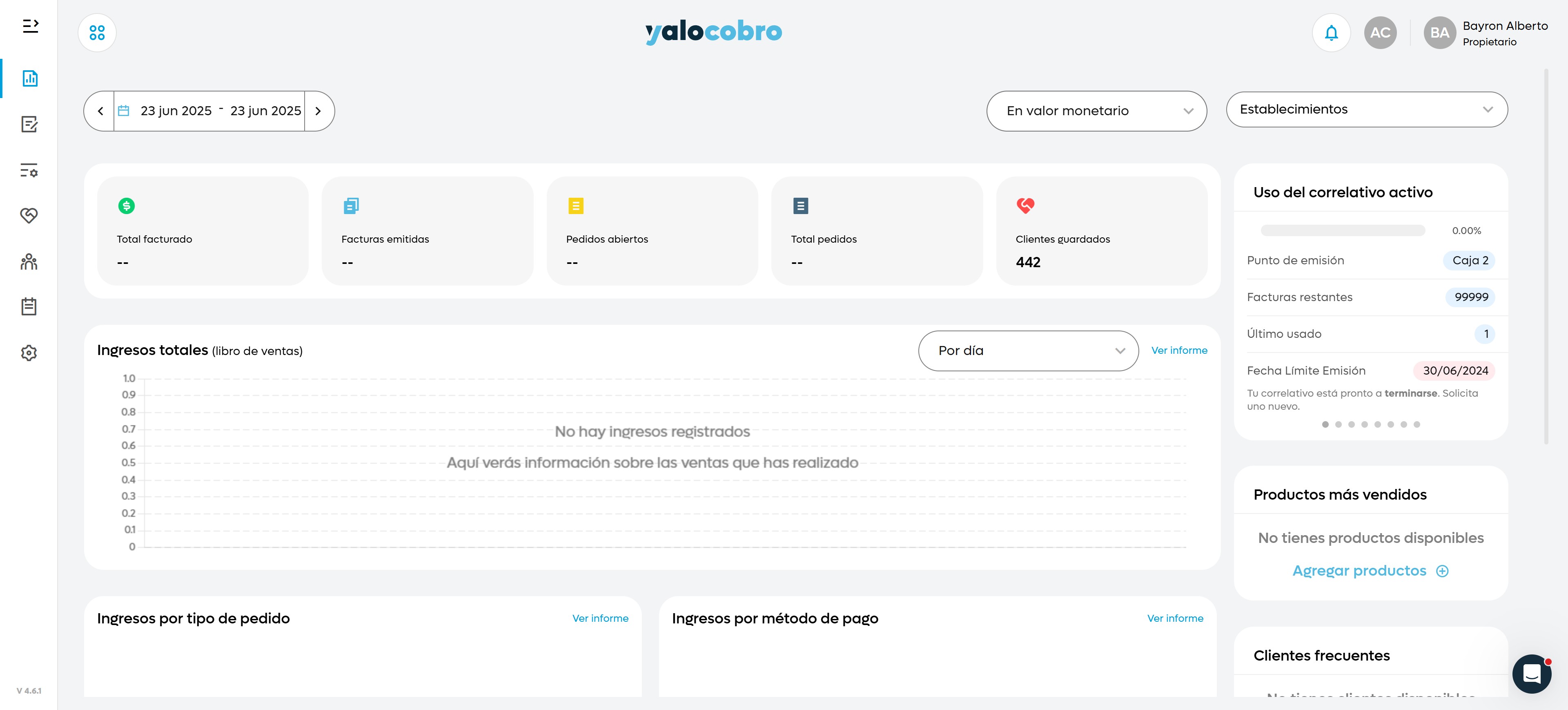Click the BA profile avatar
The image size is (1568, 710).
1439,32
